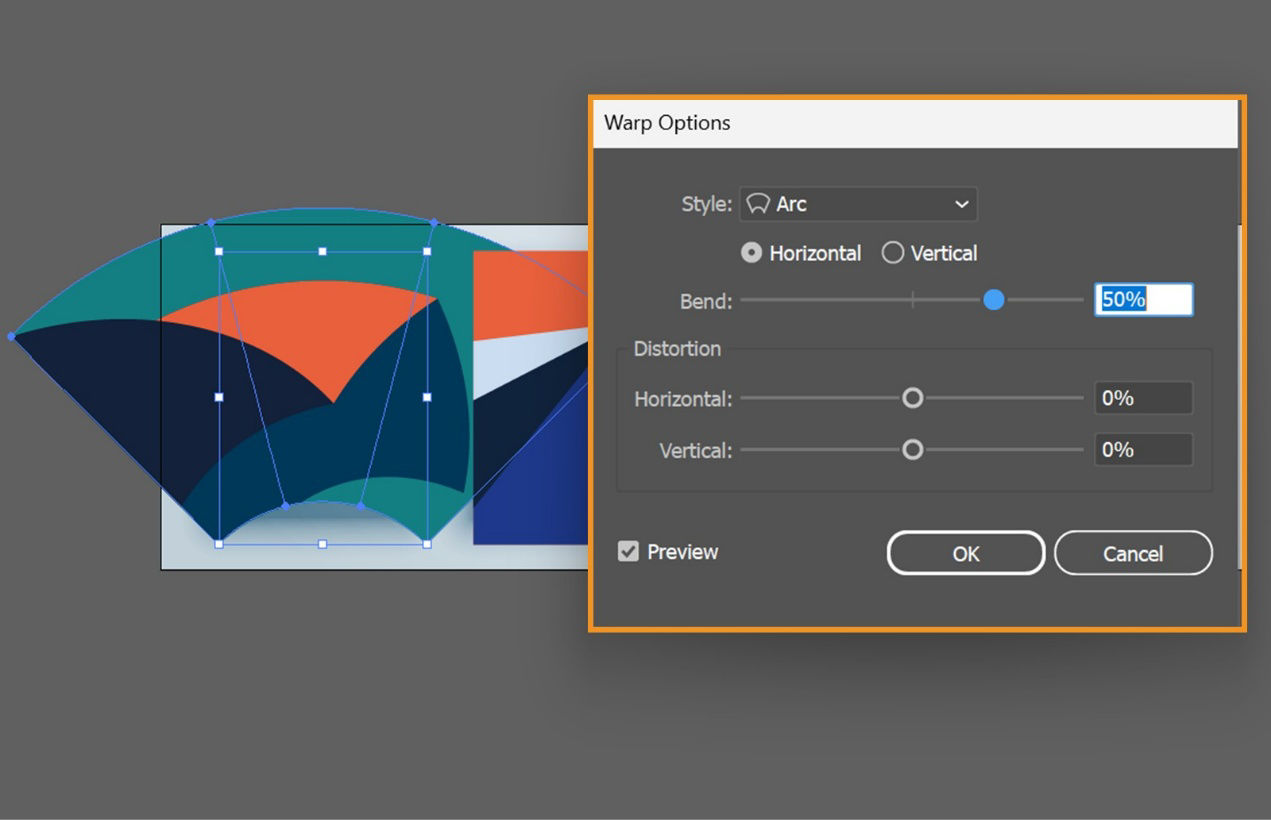Screen dimensions: 1271x820
Task: Click the Vertical distortion slider knob
Action: [x=912, y=450]
